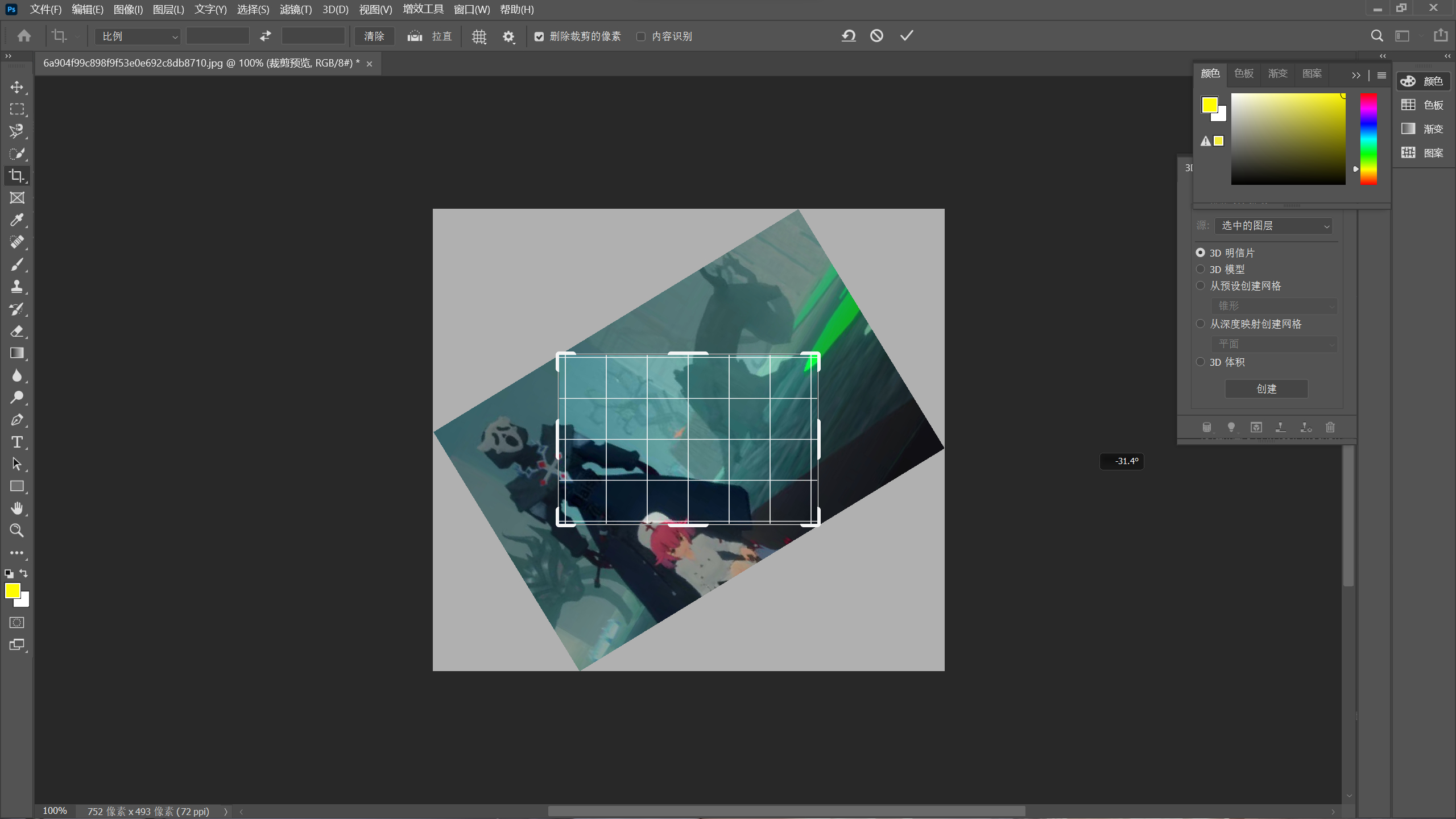The height and width of the screenshot is (819, 1456).
Task: Select 从深度映射创建网格 radio option
Action: click(x=1200, y=324)
